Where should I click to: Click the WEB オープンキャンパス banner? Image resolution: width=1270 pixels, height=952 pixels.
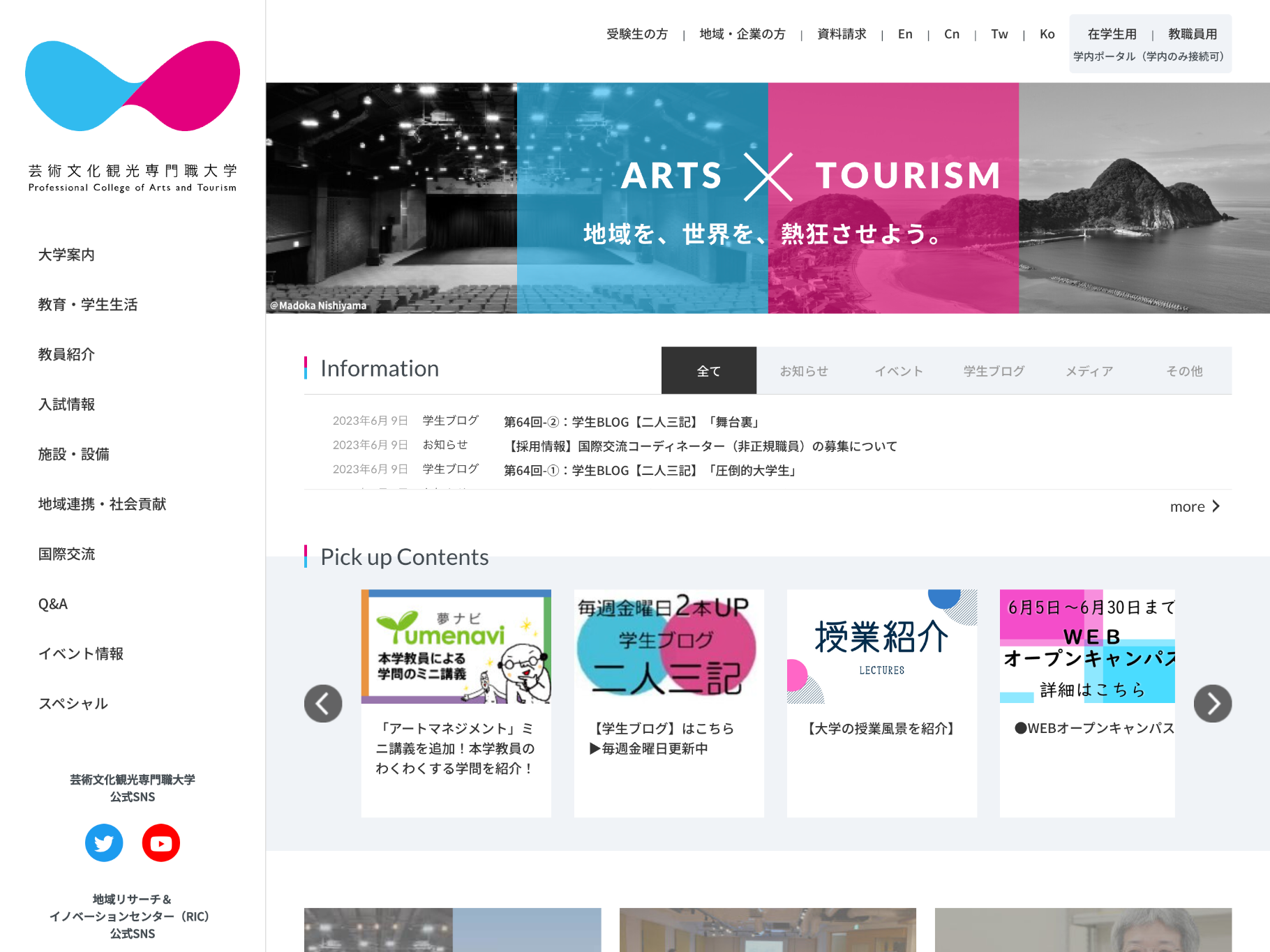[x=1086, y=647]
